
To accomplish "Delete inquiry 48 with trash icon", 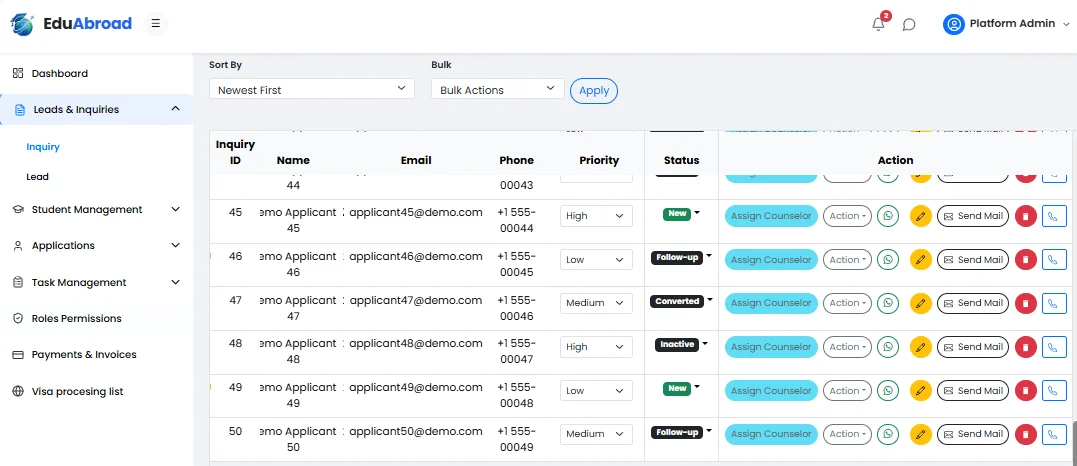I will (x=1025, y=347).
